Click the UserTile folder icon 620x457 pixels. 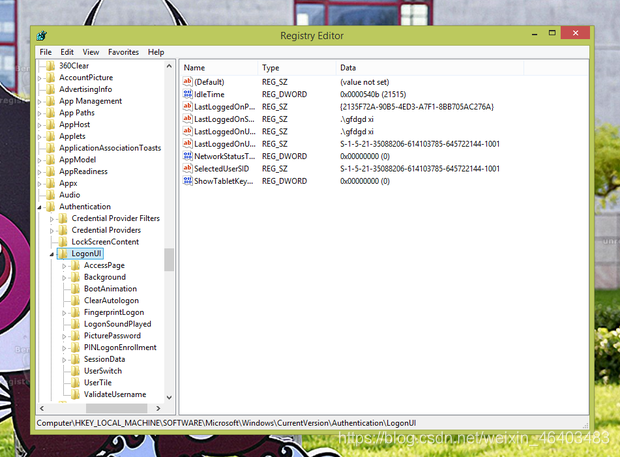click(x=75, y=382)
